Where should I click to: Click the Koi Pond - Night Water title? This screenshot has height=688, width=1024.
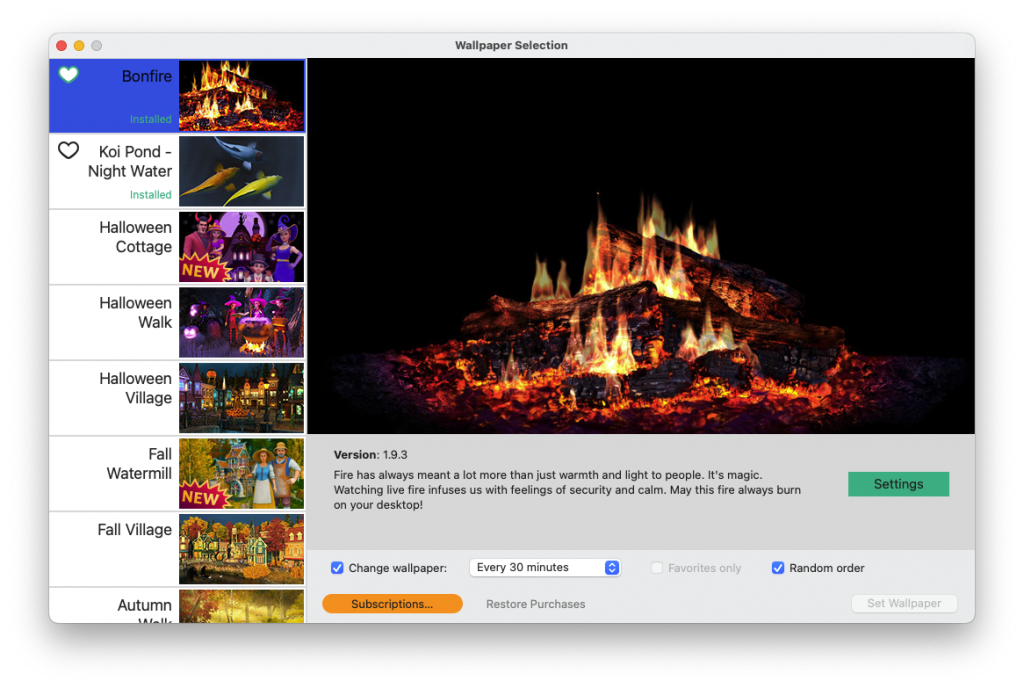[130, 161]
